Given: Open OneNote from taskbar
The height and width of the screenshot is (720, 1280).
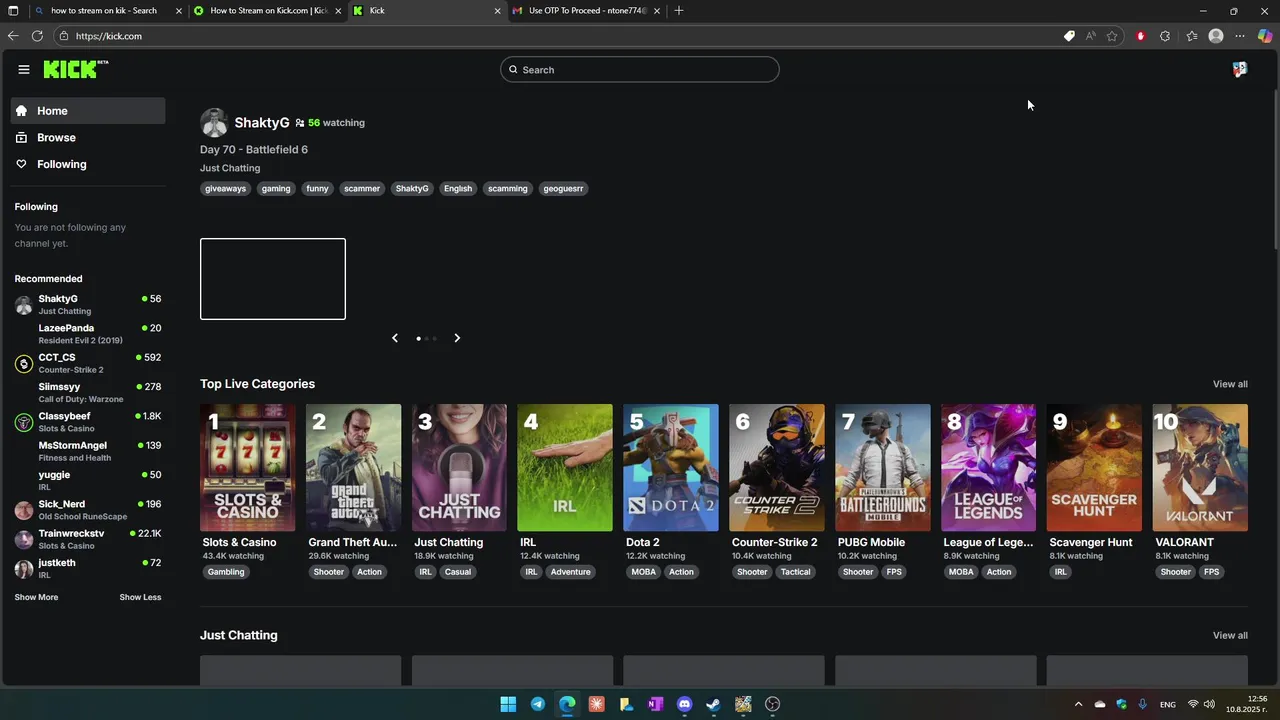Looking at the screenshot, I should [655, 704].
